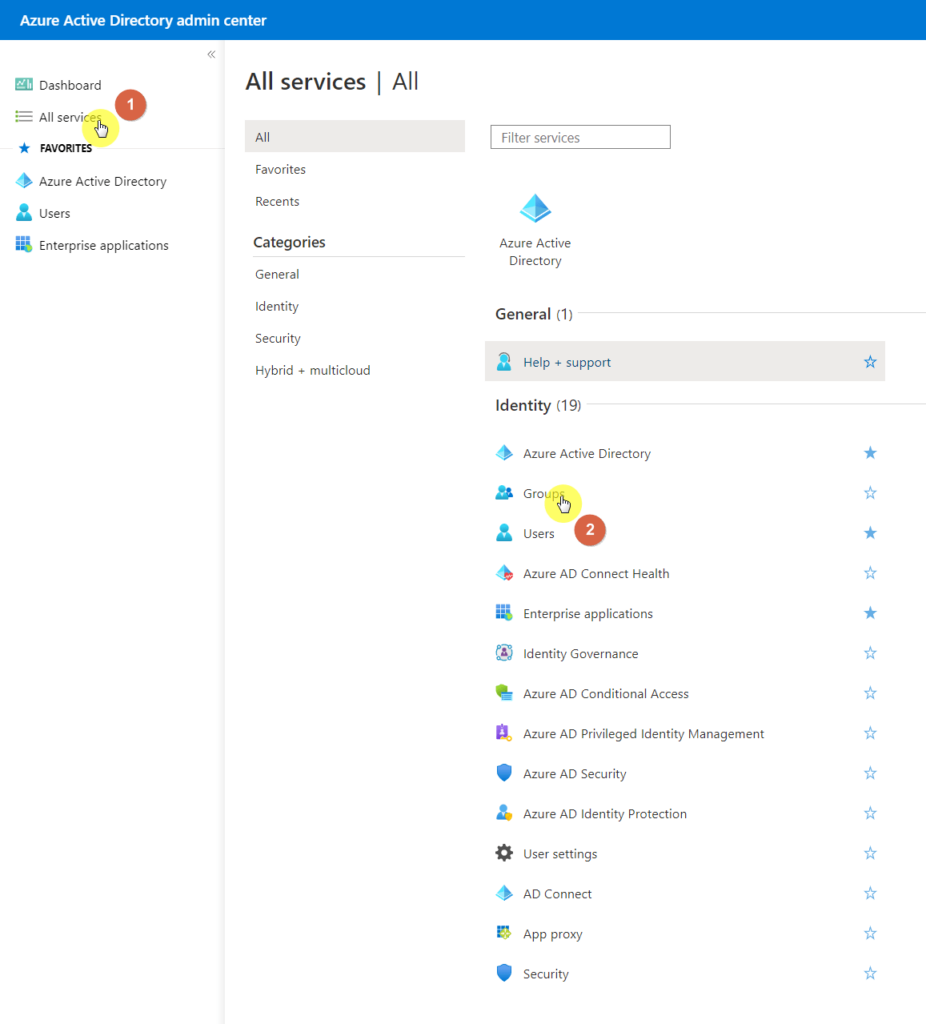
Task: Click the Security shield icon at list bottom
Action: point(504,973)
